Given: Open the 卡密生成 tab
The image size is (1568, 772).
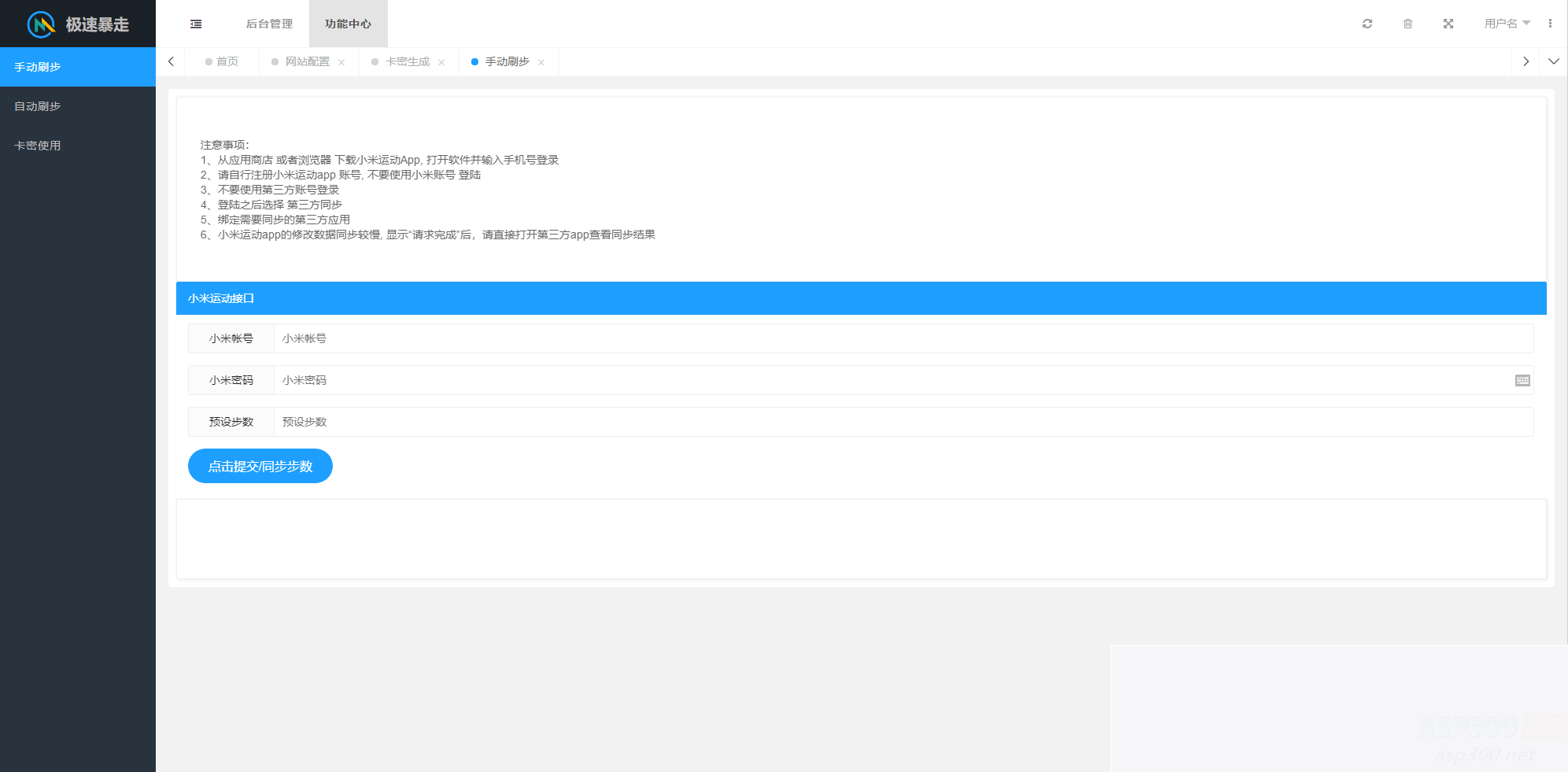Looking at the screenshot, I should pos(407,61).
